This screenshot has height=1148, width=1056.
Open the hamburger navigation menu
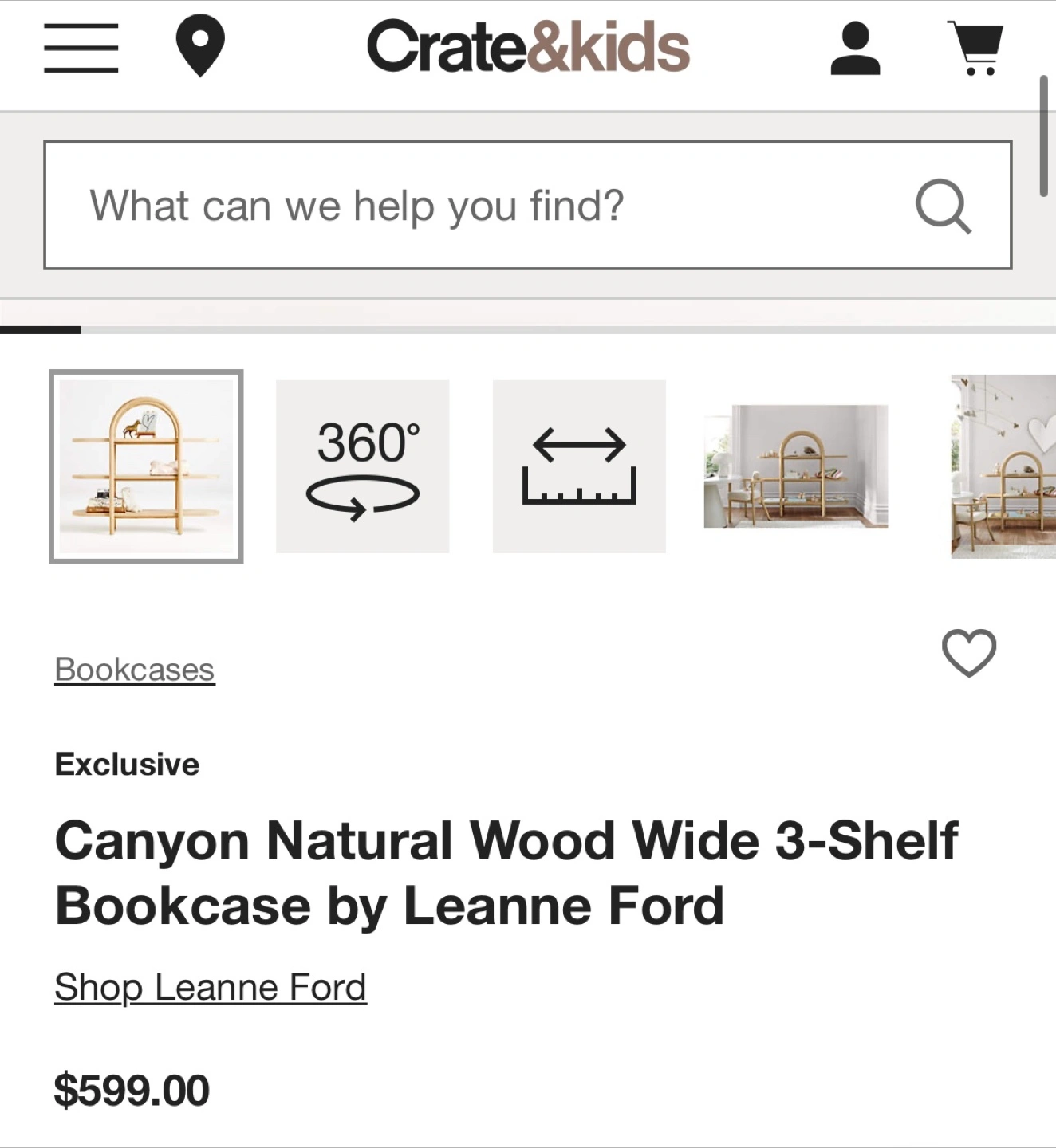81,48
